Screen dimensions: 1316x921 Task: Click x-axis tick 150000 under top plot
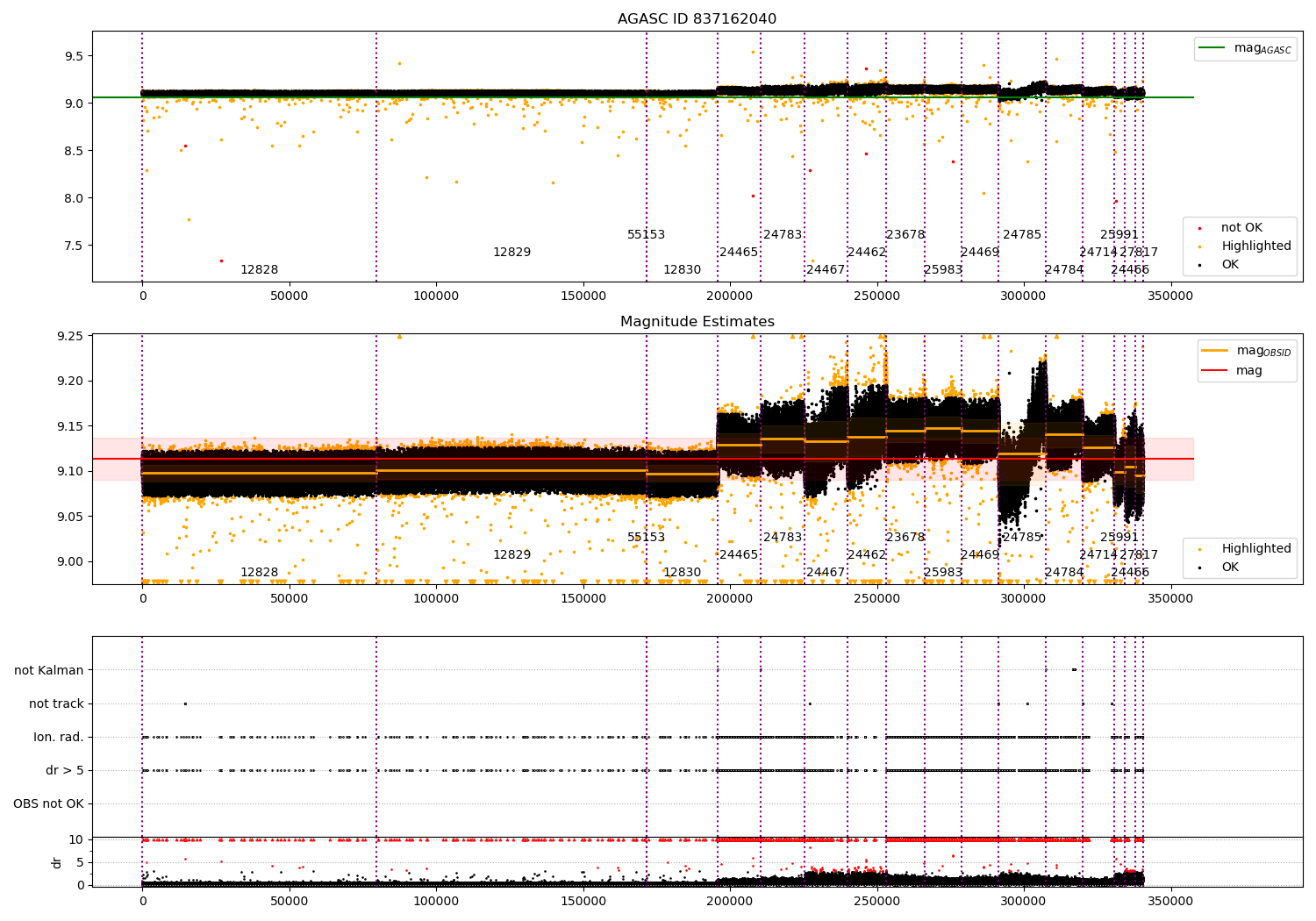coord(583,296)
